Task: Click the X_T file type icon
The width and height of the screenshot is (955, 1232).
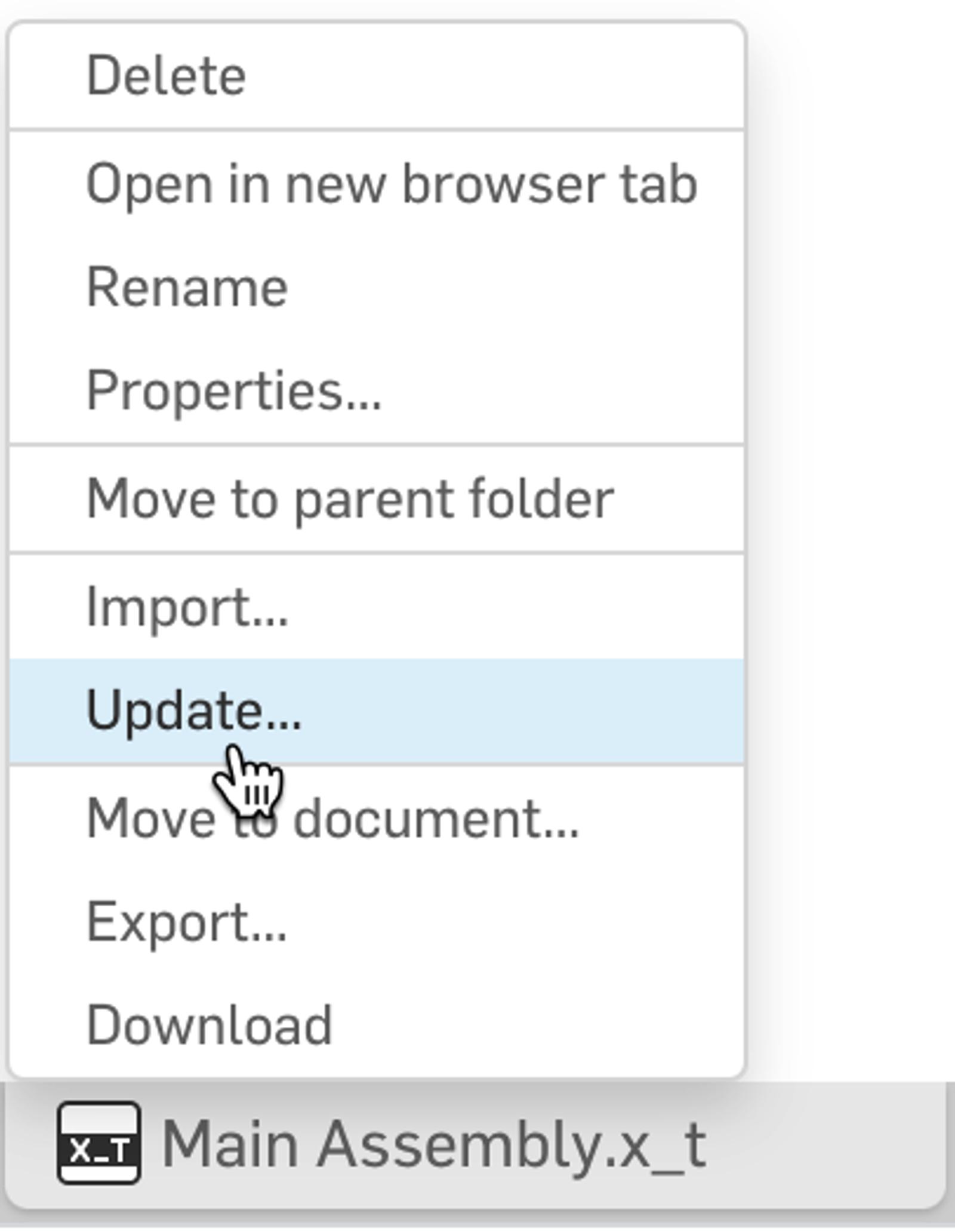Action: [x=99, y=1143]
